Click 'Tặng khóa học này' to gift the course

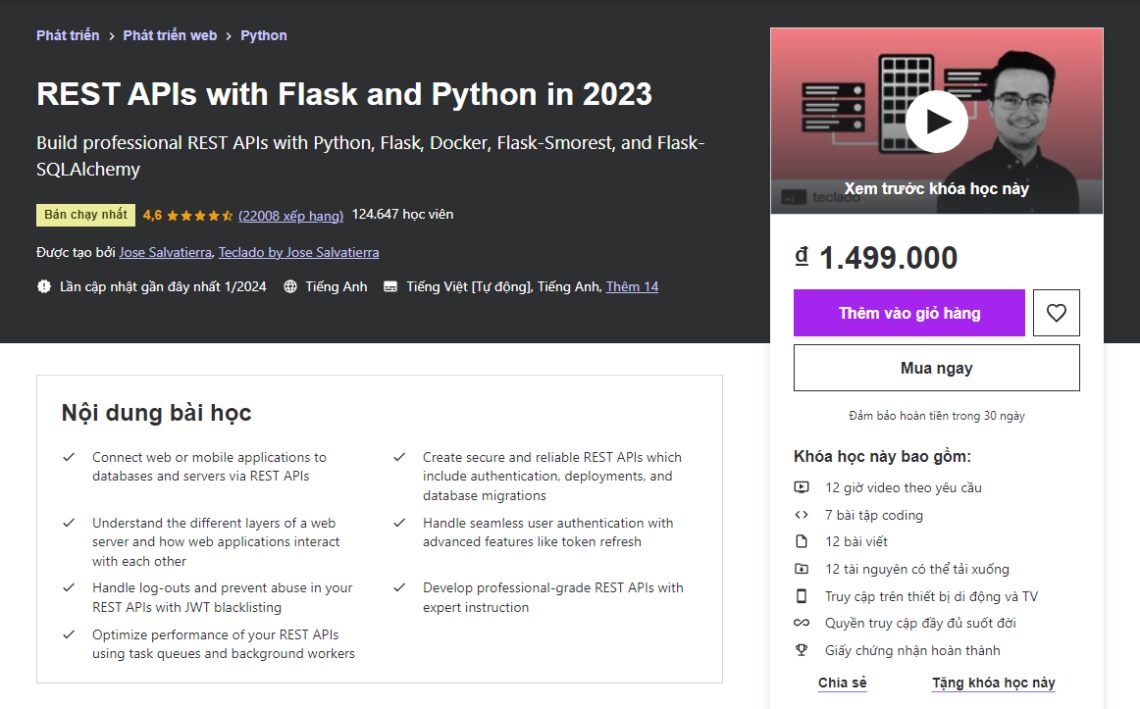tap(993, 683)
